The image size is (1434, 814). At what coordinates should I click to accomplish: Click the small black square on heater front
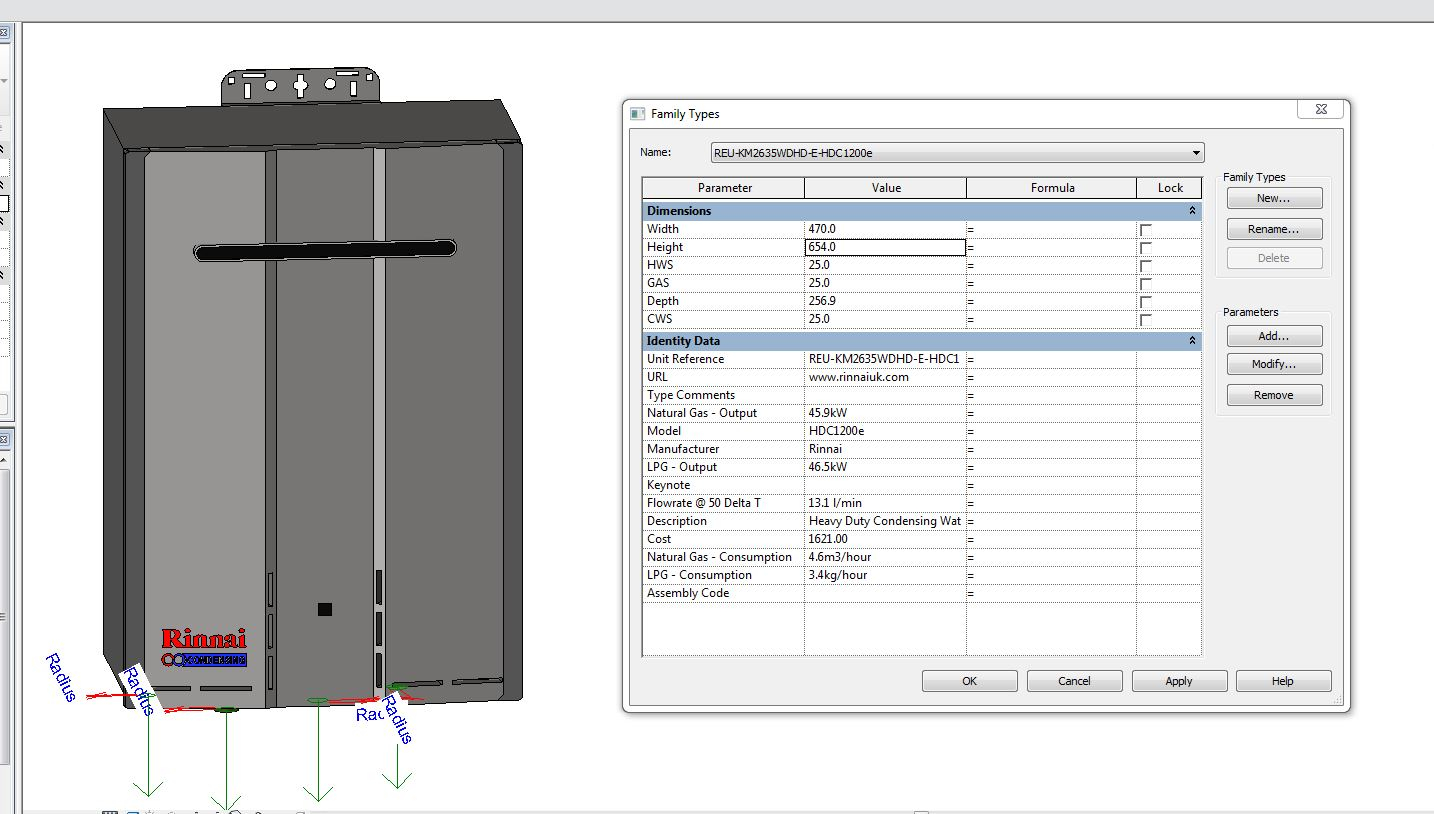click(x=324, y=609)
